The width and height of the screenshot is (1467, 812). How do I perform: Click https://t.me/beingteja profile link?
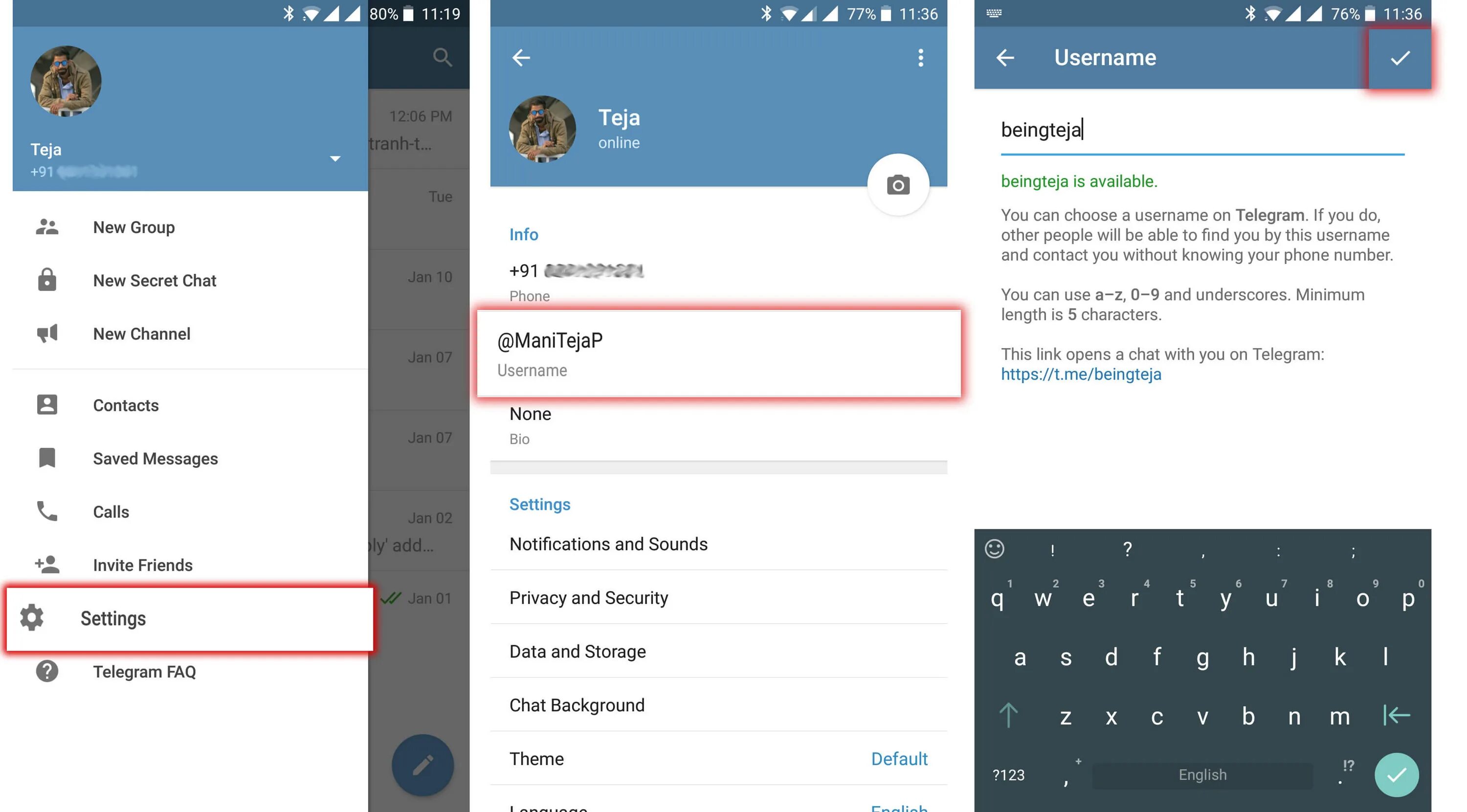pyautogui.click(x=1080, y=374)
